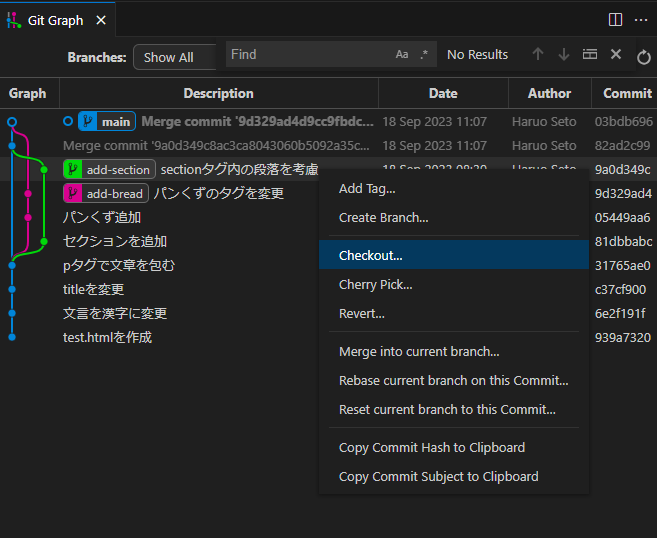Click the Graph column header
Image resolution: width=657 pixels, height=538 pixels.
pos(28,93)
